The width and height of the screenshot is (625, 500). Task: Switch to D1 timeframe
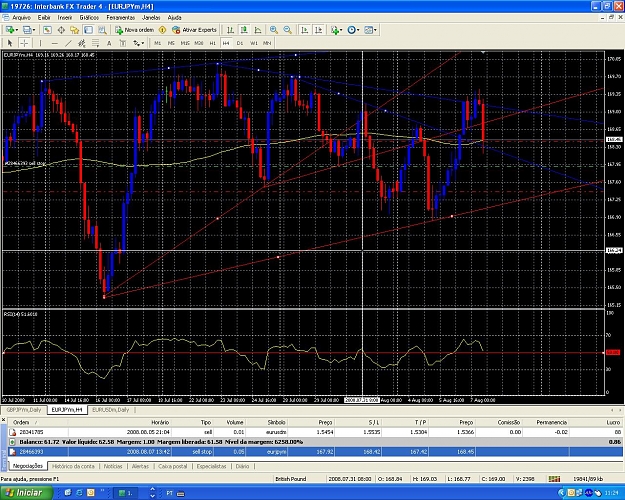(x=240, y=43)
